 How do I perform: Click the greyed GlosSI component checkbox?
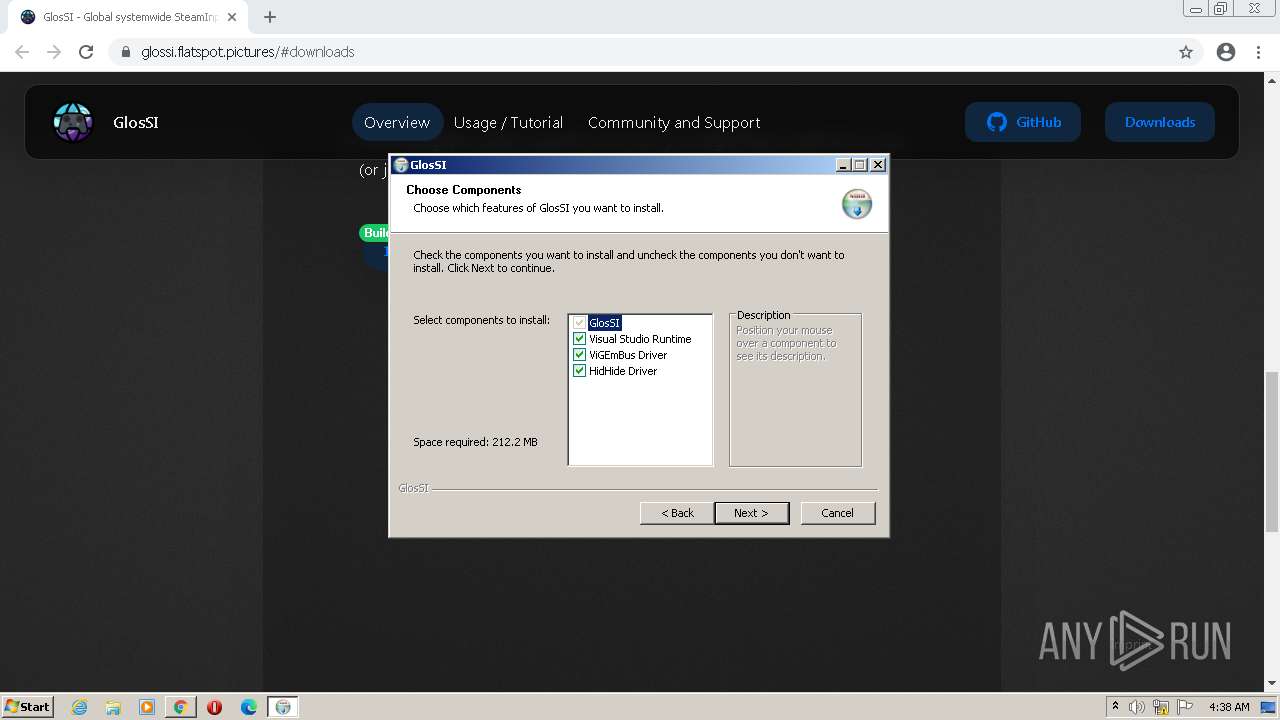[579, 323]
